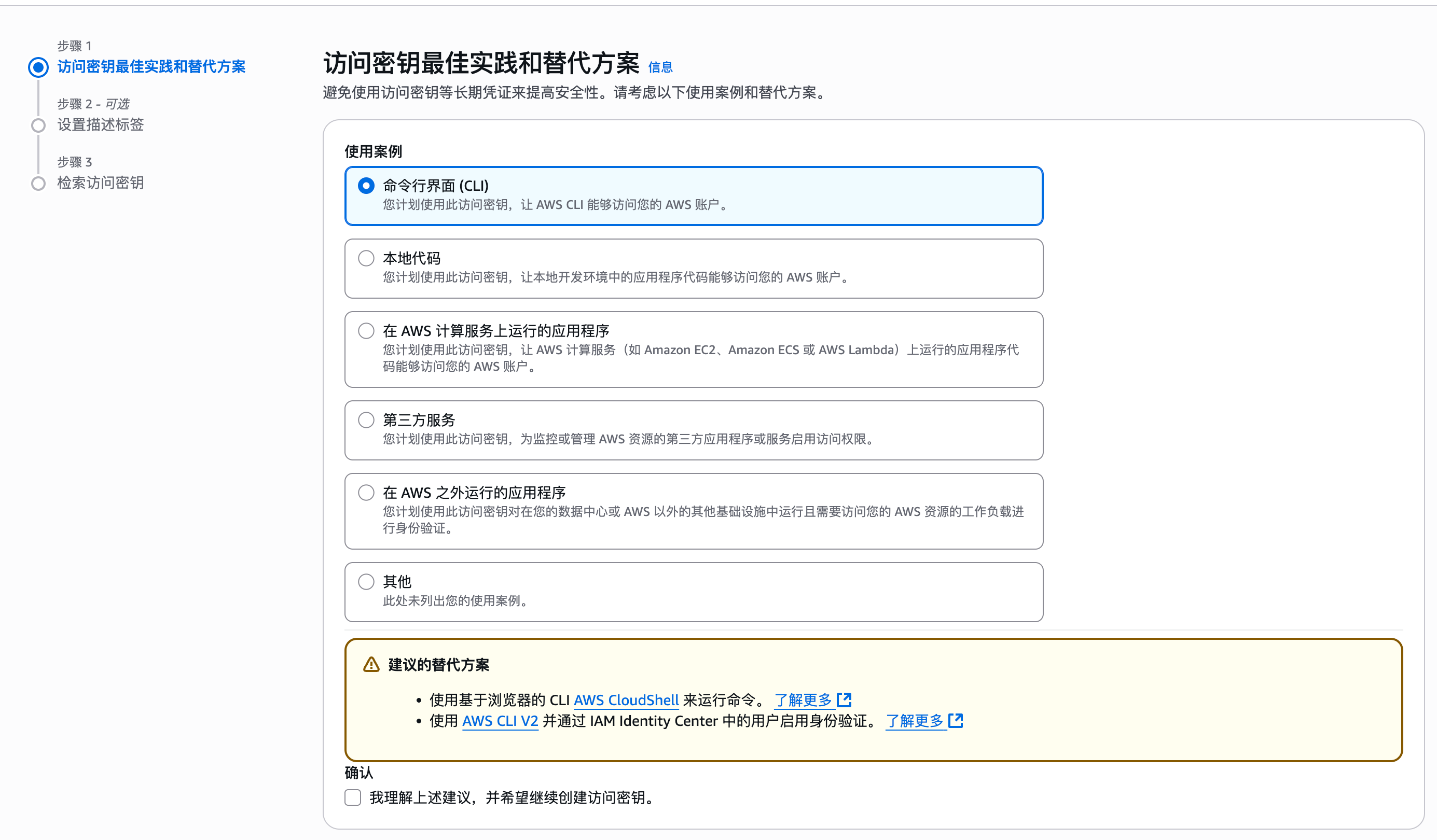The image size is (1437, 840).
Task: Click 了解更多 link for IAM Identity Center
Action: tap(914, 721)
